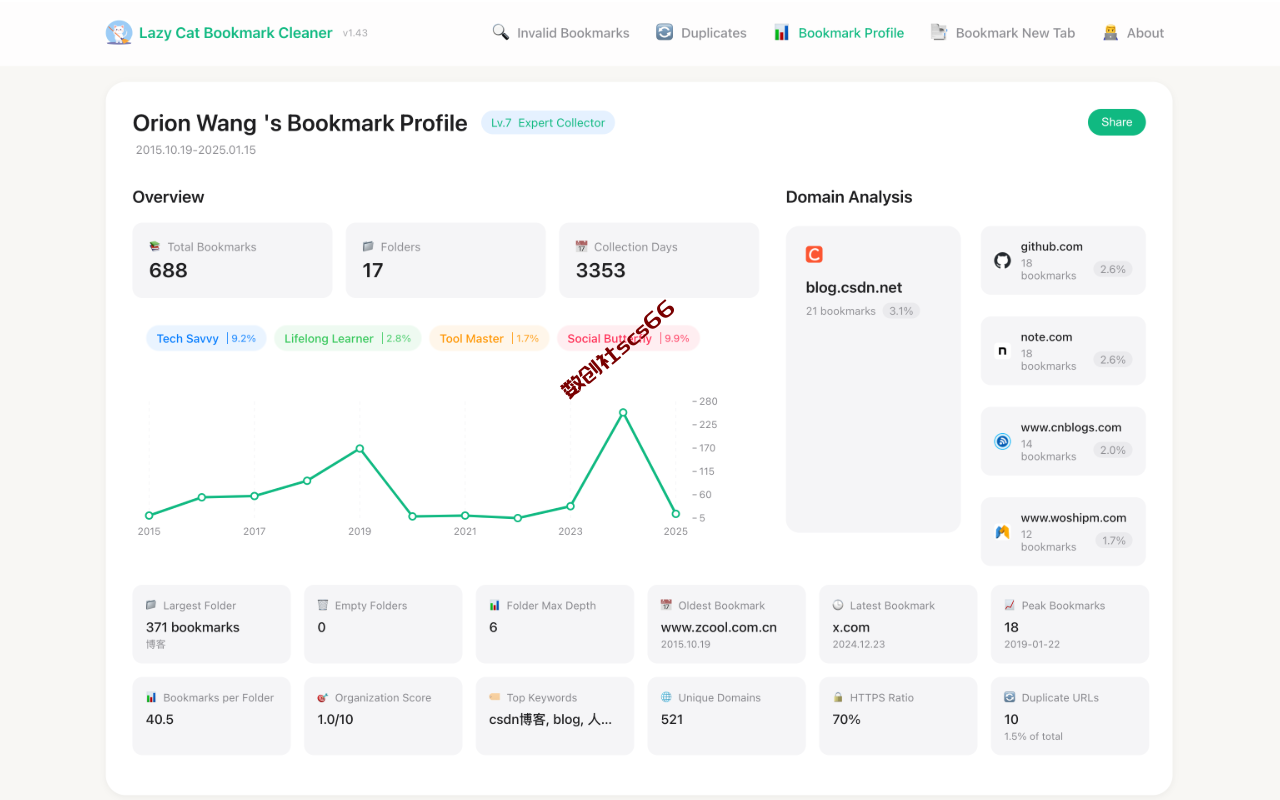Click the 2015 data point on chart
This screenshot has height=800, width=1280.
149,516
